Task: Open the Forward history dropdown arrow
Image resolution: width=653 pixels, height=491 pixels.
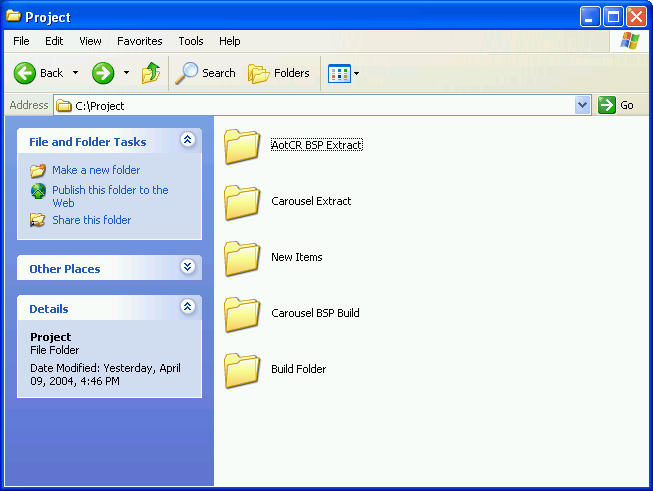Action: [x=126, y=73]
